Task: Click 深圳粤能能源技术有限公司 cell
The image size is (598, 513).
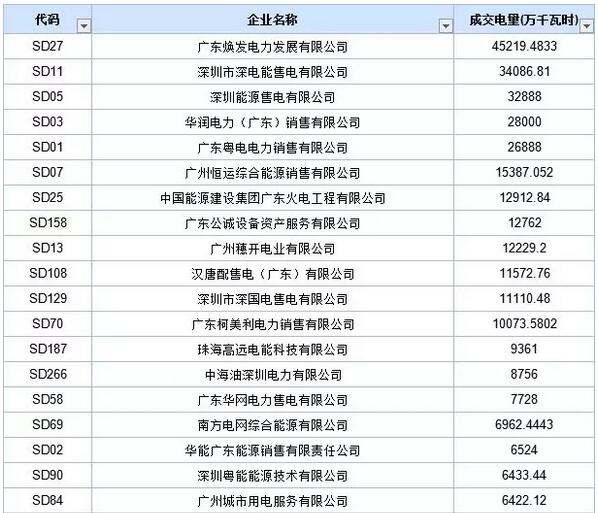Action: (272, 475)
